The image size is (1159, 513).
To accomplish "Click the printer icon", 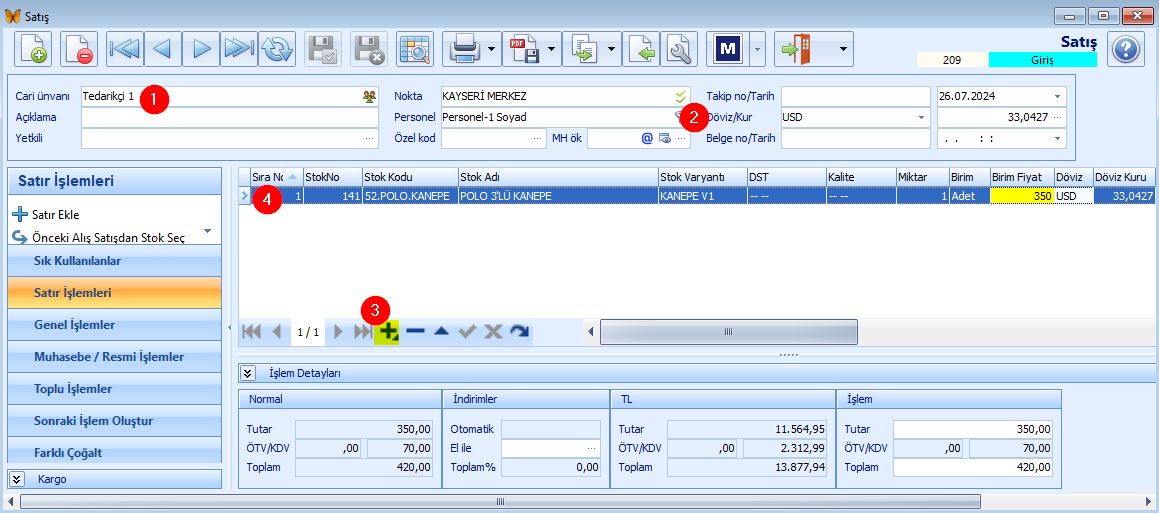I will click(x=466, y=50).
